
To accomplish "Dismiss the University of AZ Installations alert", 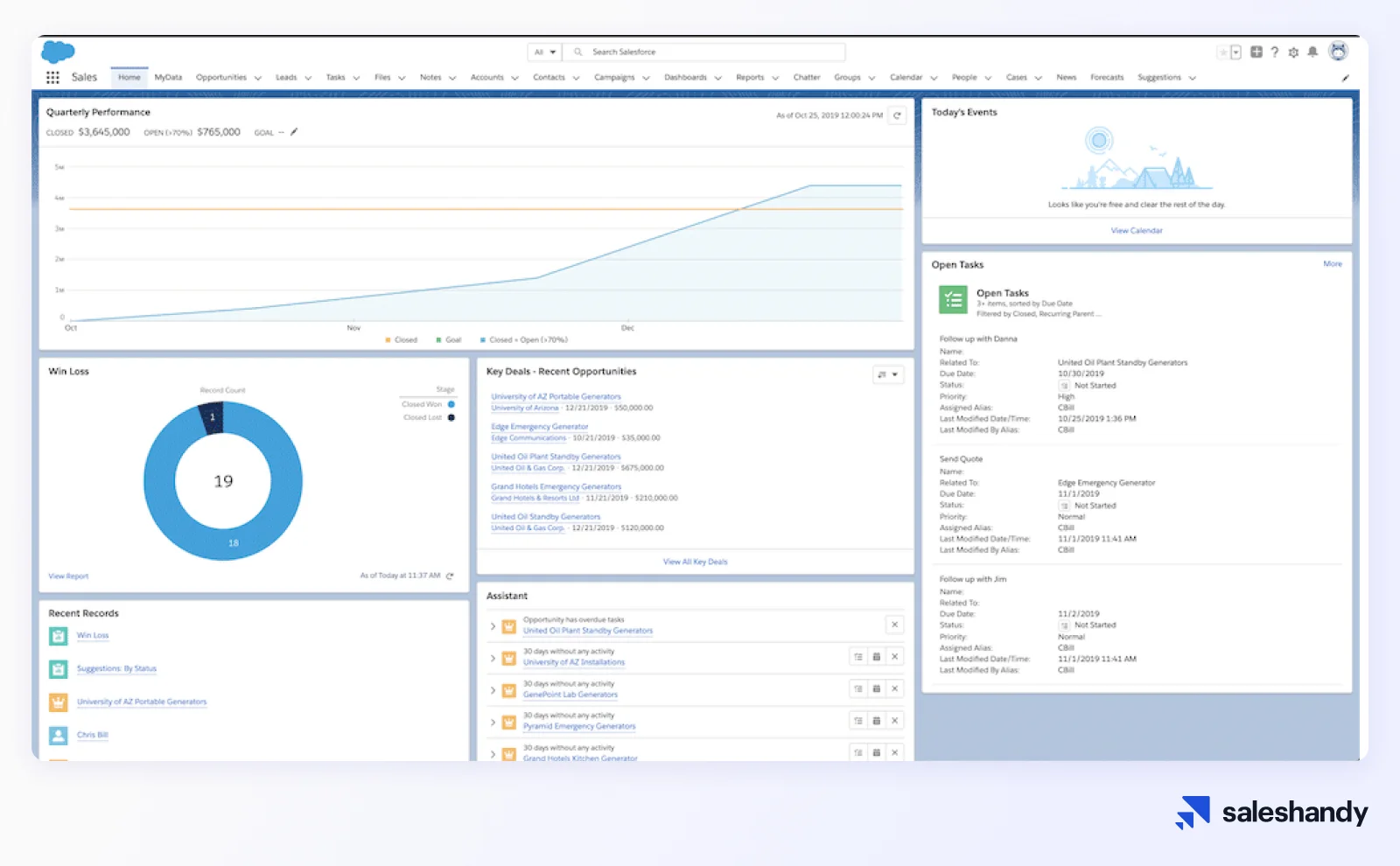I will [x=894, y=657].
